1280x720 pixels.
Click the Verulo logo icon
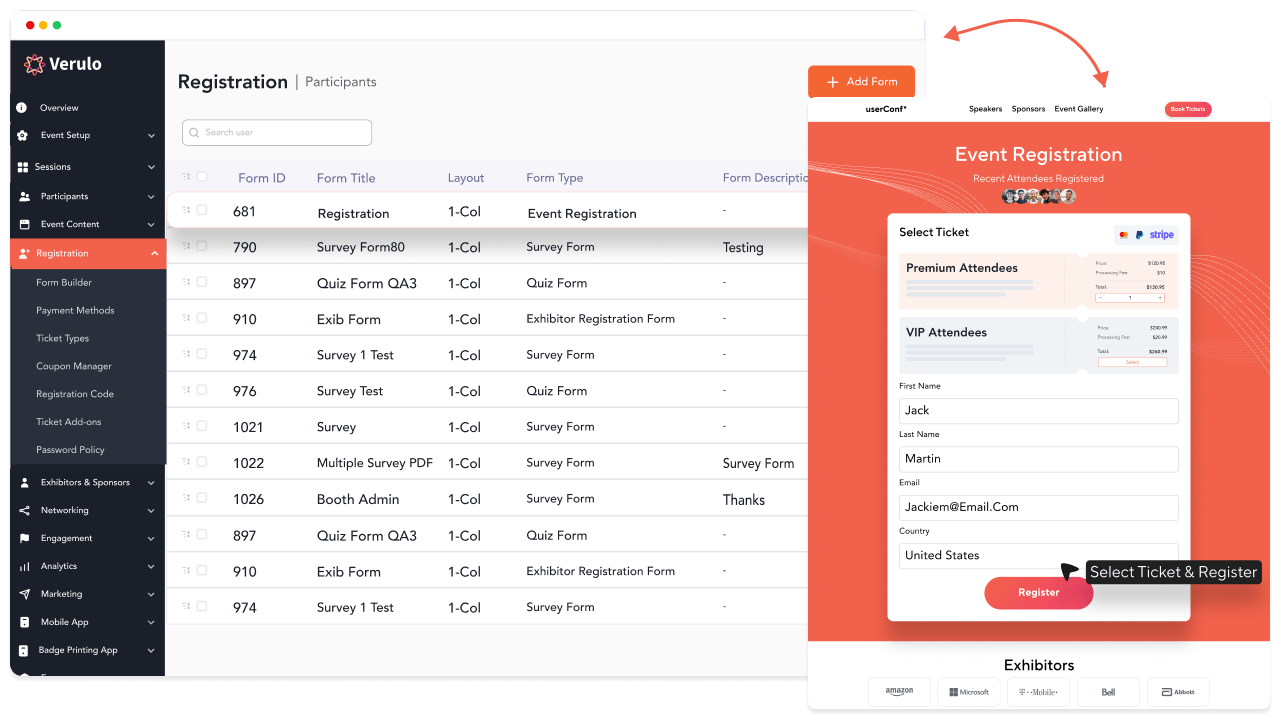point(34,64)
